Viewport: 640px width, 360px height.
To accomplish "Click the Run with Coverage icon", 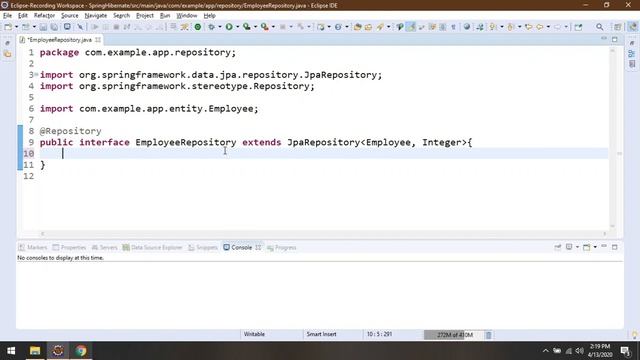I will click(x=247, y=27).
